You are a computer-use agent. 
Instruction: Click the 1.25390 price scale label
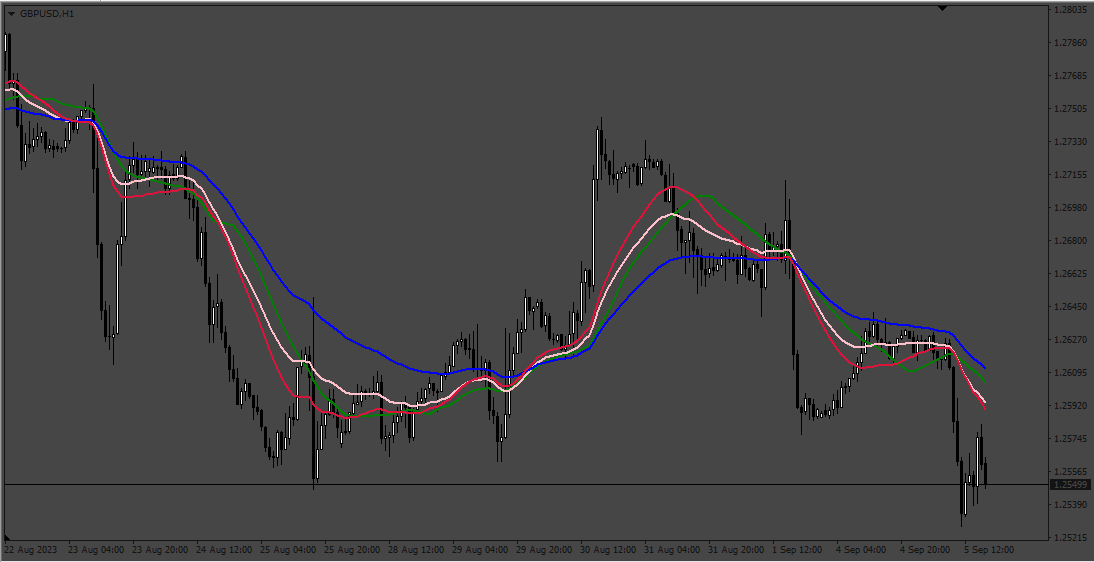(1071, 505)
